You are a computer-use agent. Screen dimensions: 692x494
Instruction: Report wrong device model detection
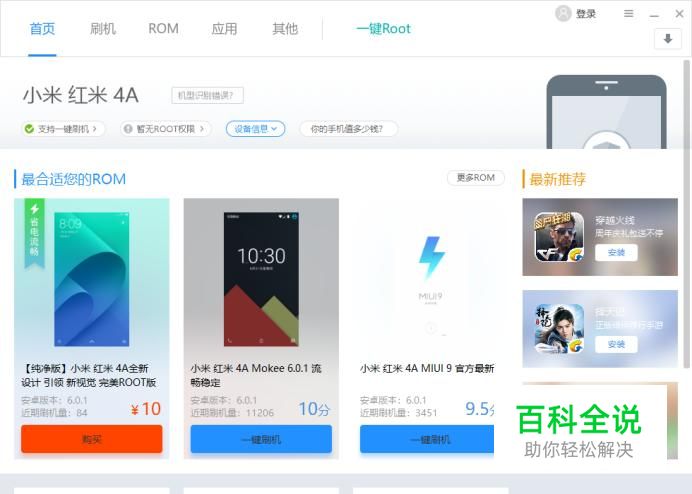[207, 95]
